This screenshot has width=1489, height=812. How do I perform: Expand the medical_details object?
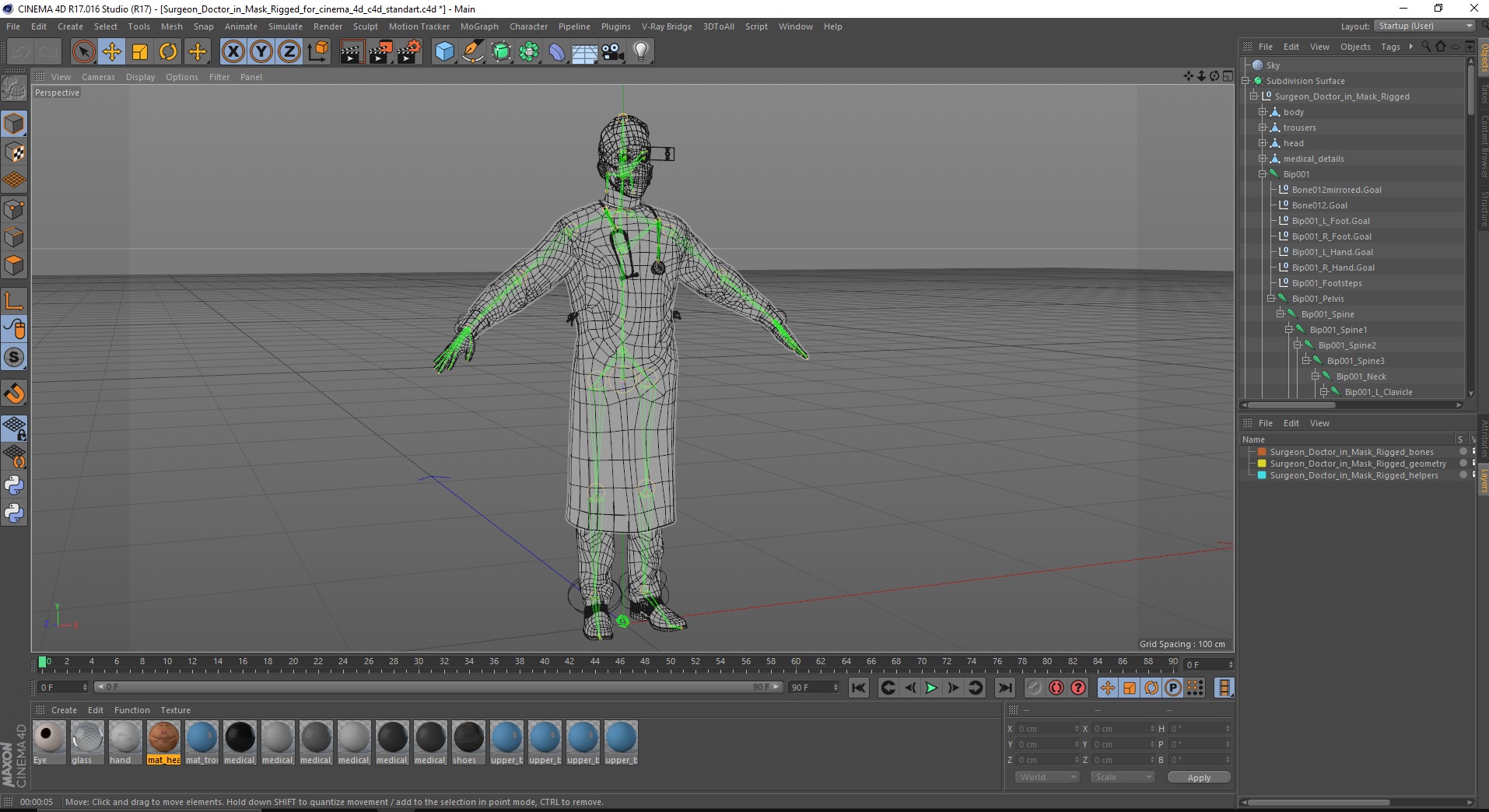1263,159
